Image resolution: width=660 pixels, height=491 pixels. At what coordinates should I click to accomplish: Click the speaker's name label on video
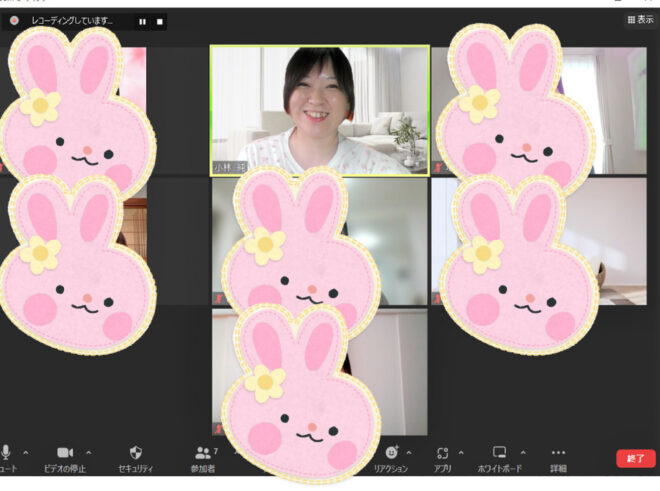[230, 167]
